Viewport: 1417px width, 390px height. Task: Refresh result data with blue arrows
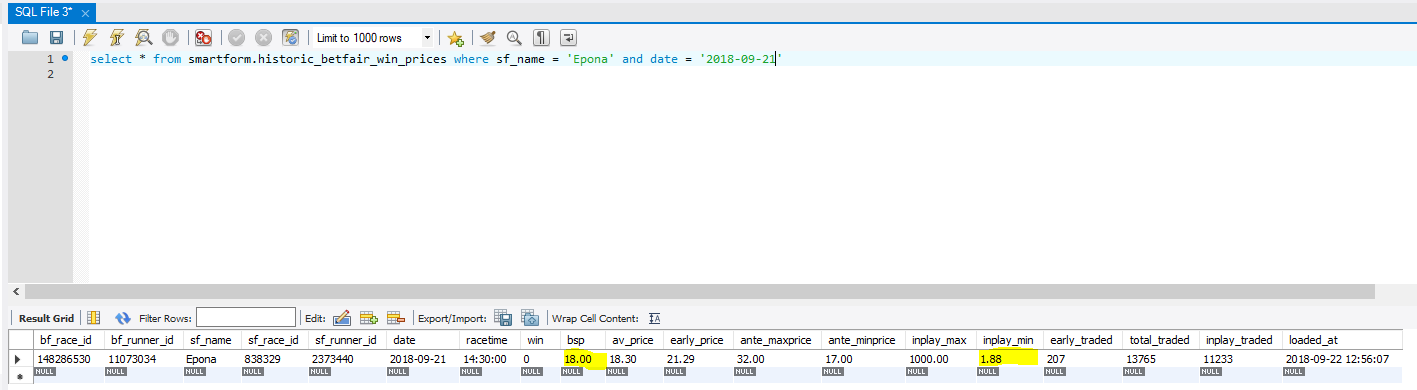(123, 318)
